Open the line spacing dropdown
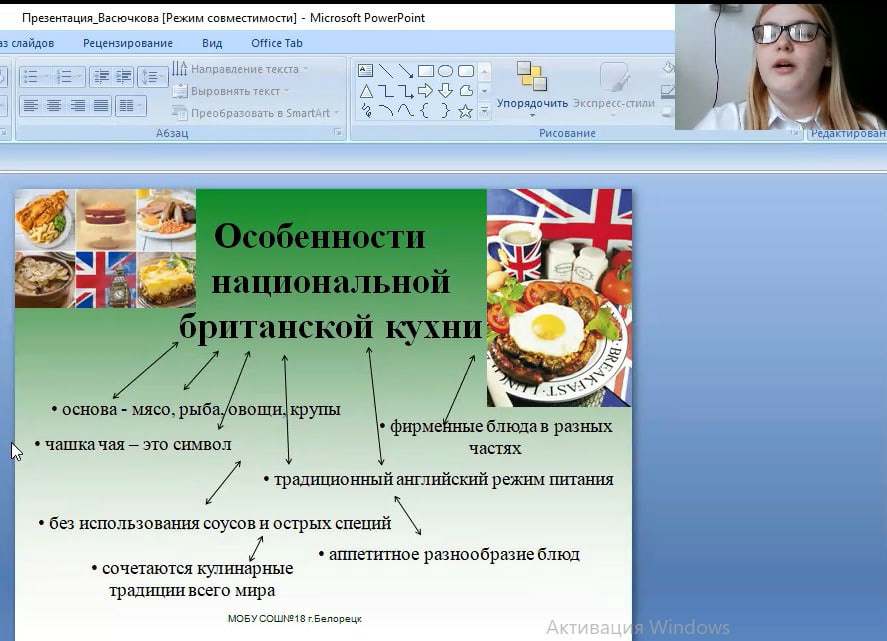 (x=152, y=76)
